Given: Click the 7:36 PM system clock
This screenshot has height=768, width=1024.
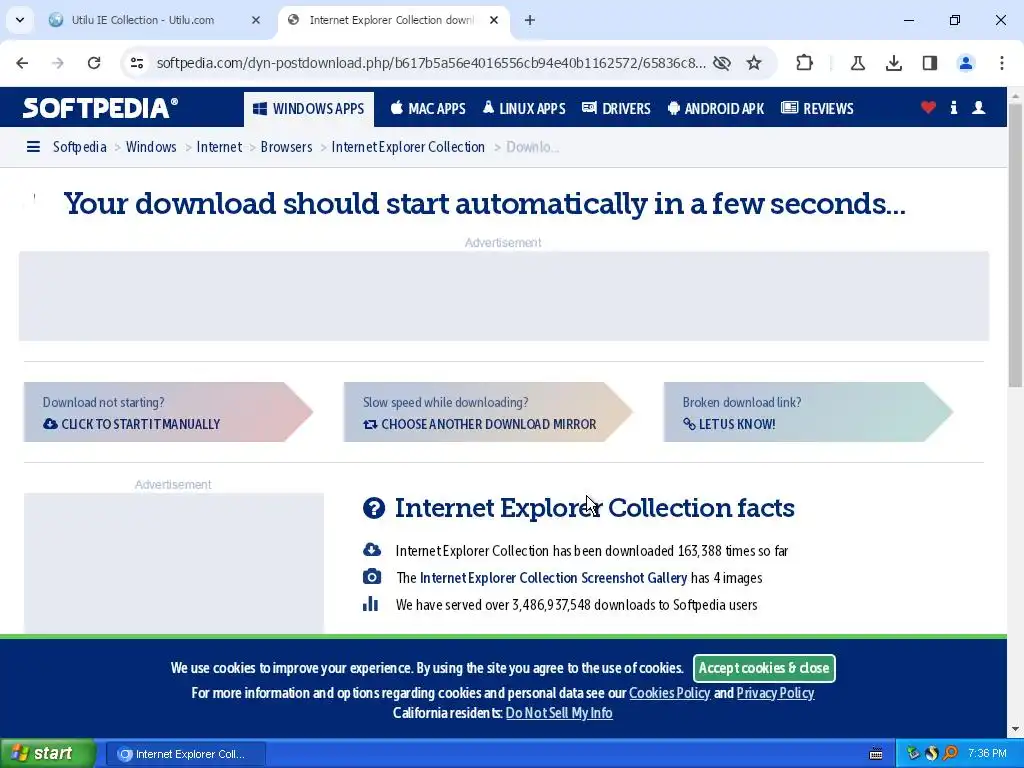Looking at the screenshot, I should (987, 754).
